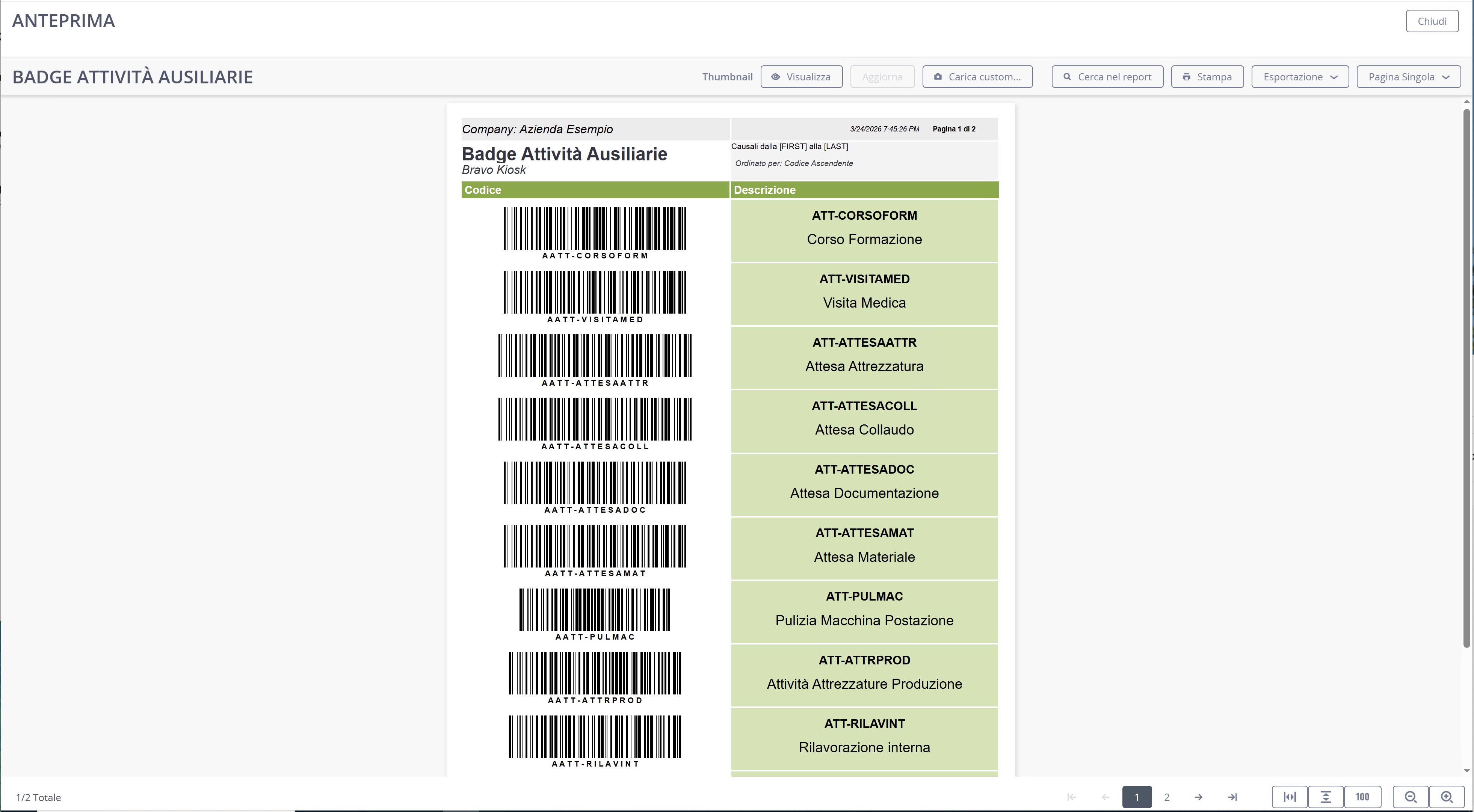This screenshot has height=812, width=1474.
Task: Click the report timestamp 3/24/2026
Action: [x=884, y=129]
